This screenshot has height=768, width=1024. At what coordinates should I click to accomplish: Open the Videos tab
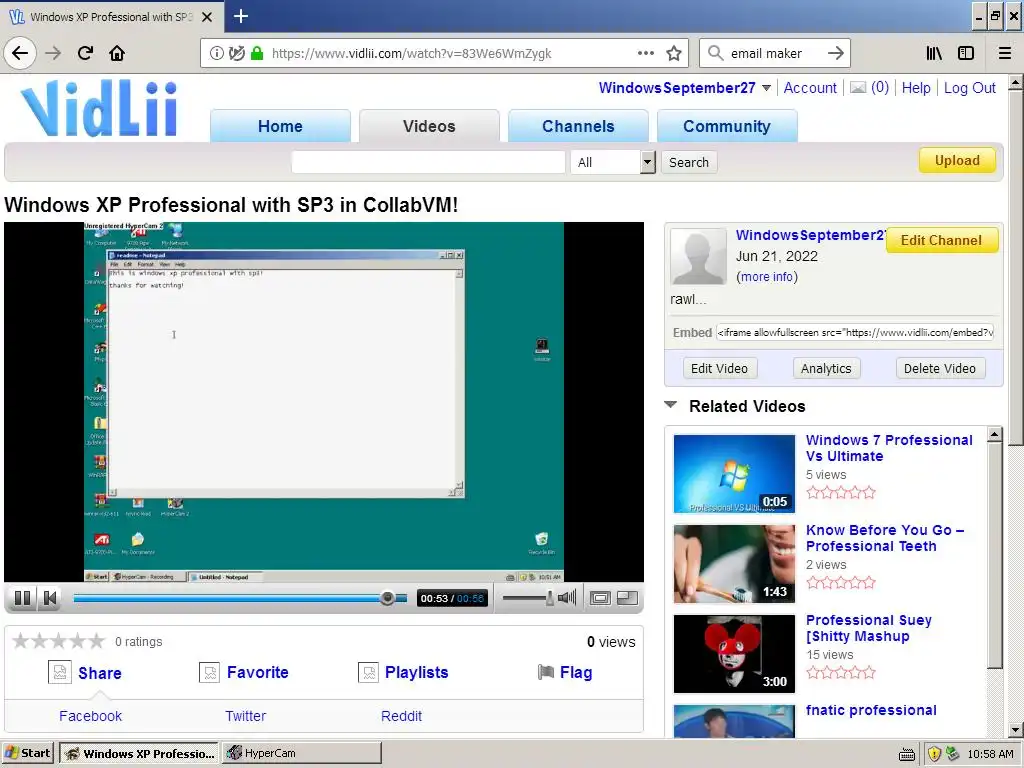coord(429,126)
